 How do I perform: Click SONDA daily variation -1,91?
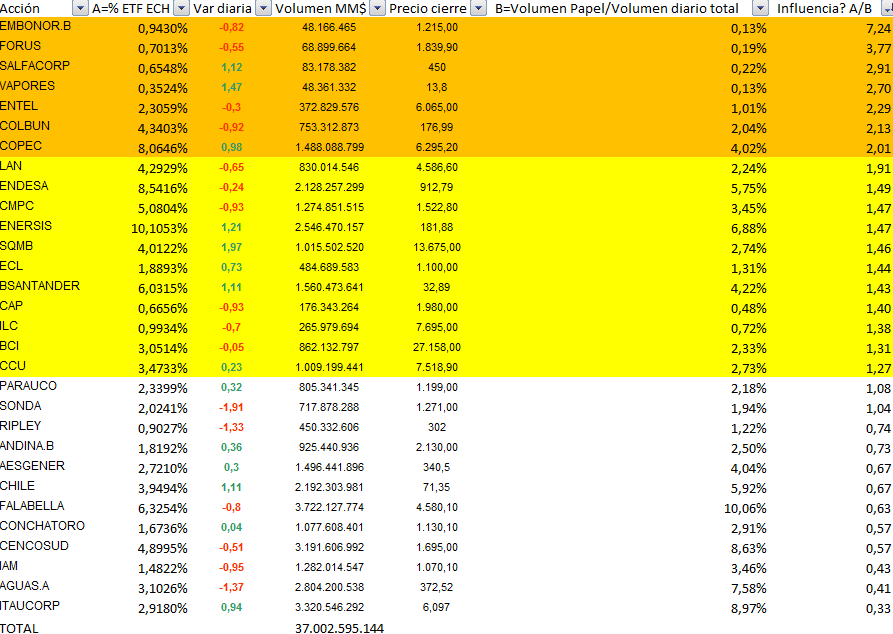[231, 407]
